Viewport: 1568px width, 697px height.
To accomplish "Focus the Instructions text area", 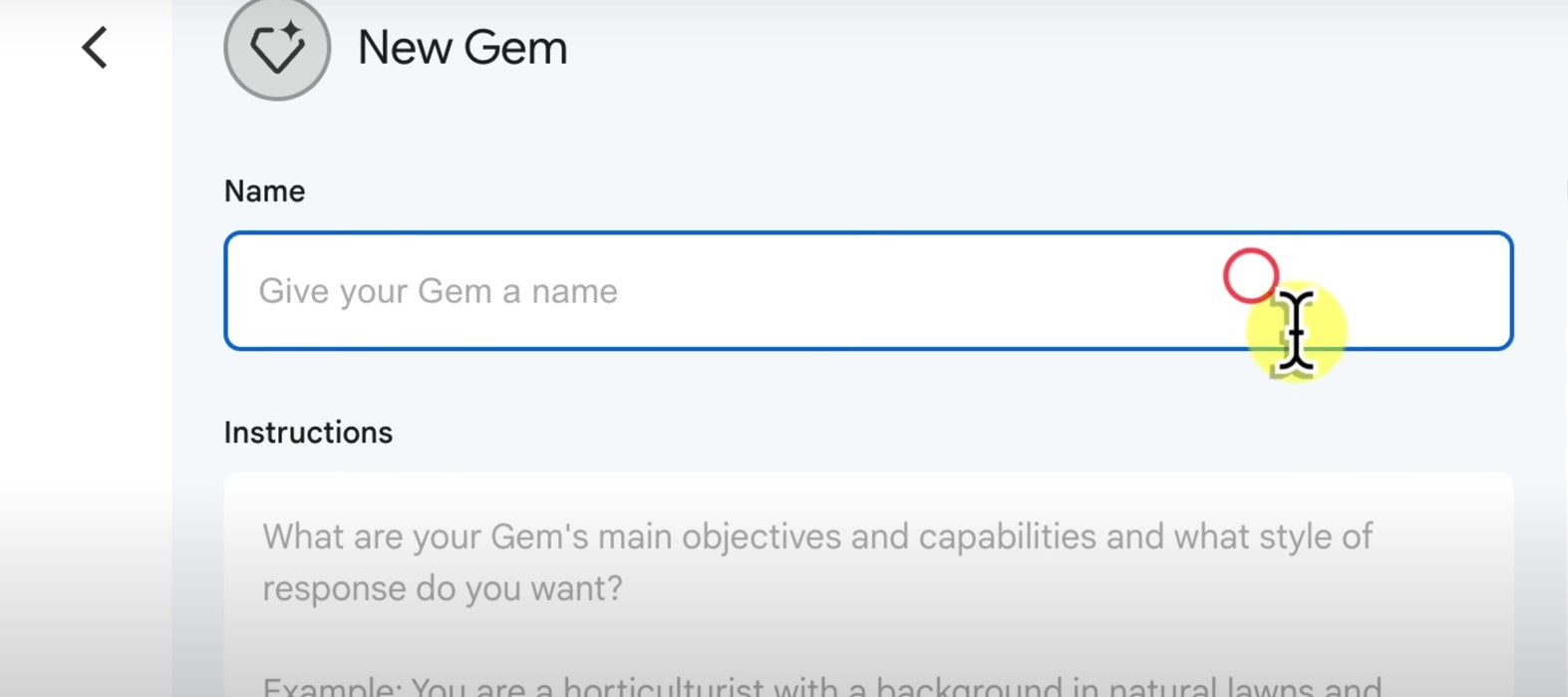I will tap(868, 584).
